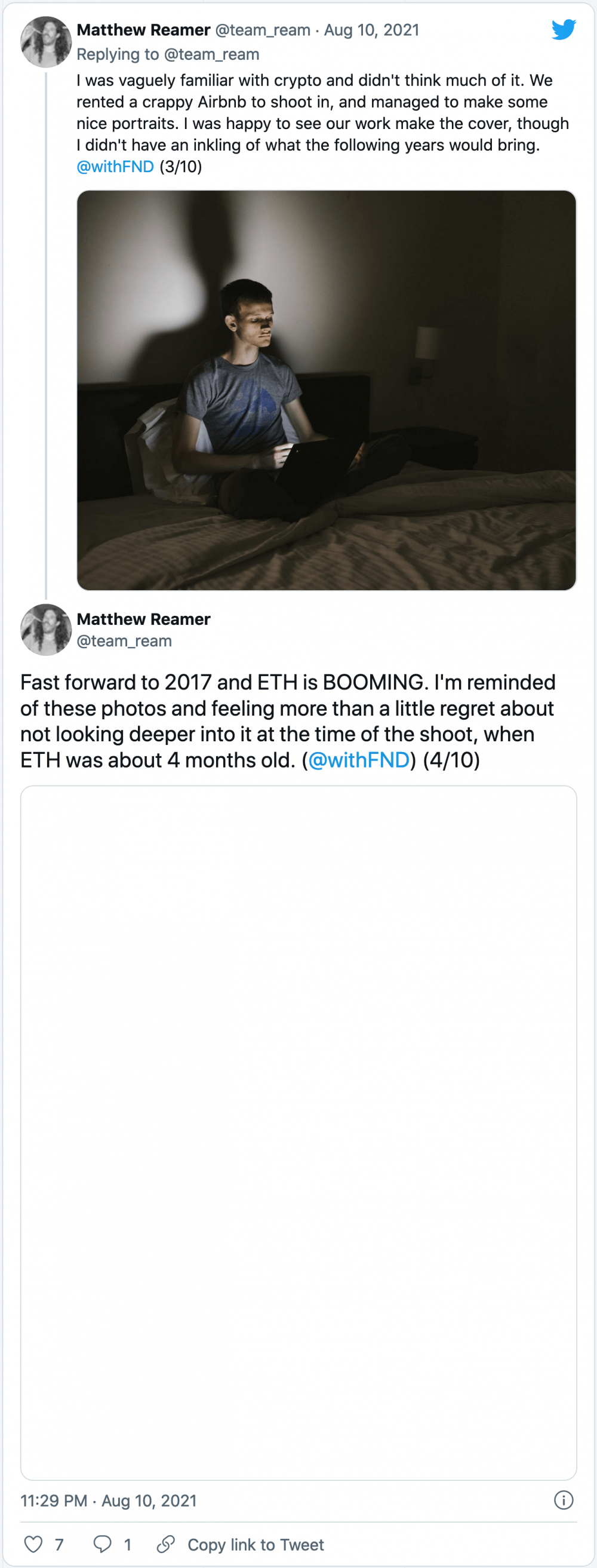597x1568 pixels.
Task: Click the Twitter bird logo icon
Action: tap(564, 29)
